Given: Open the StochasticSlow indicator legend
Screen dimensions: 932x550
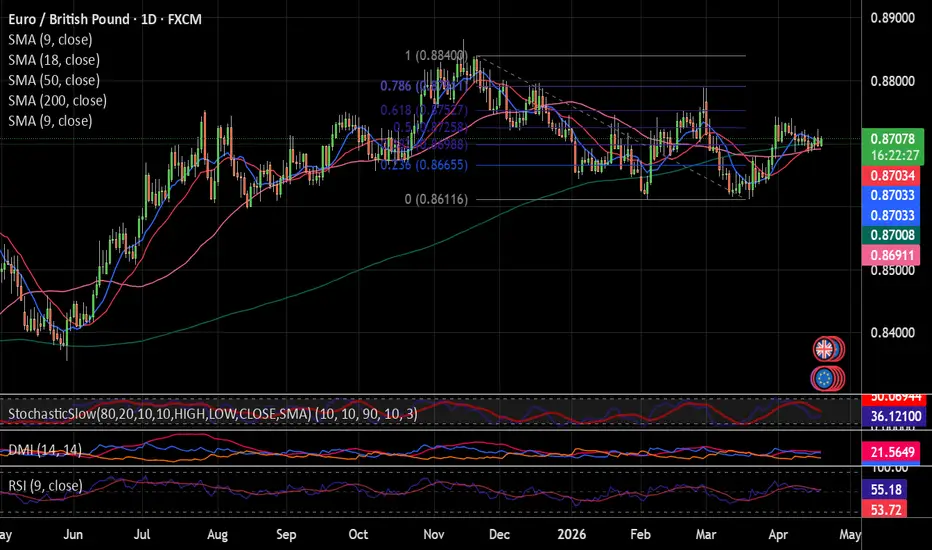Looking at the screenshot, I should click(213, 413).
